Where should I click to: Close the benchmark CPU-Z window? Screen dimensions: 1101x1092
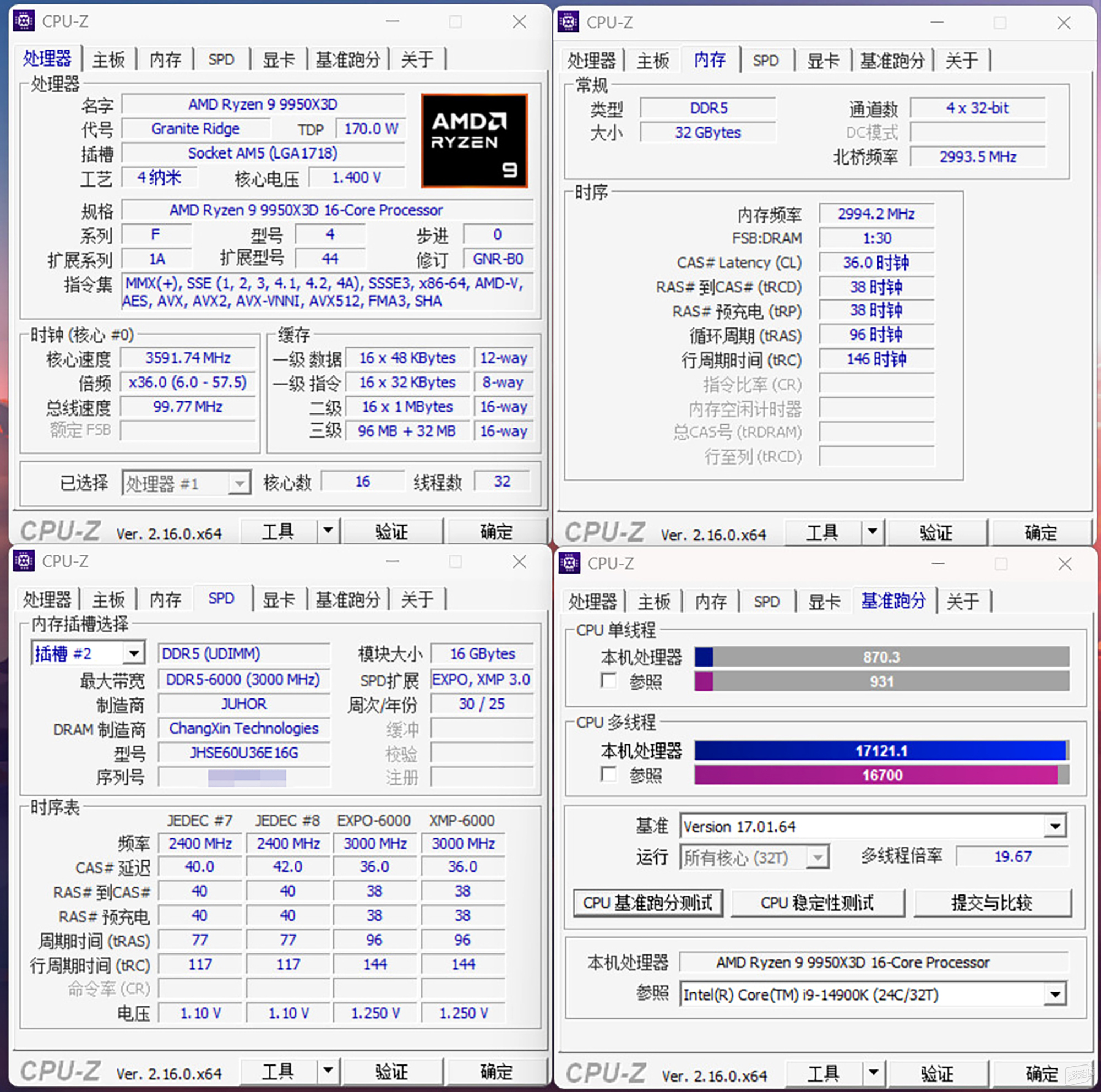[1065, 564]
